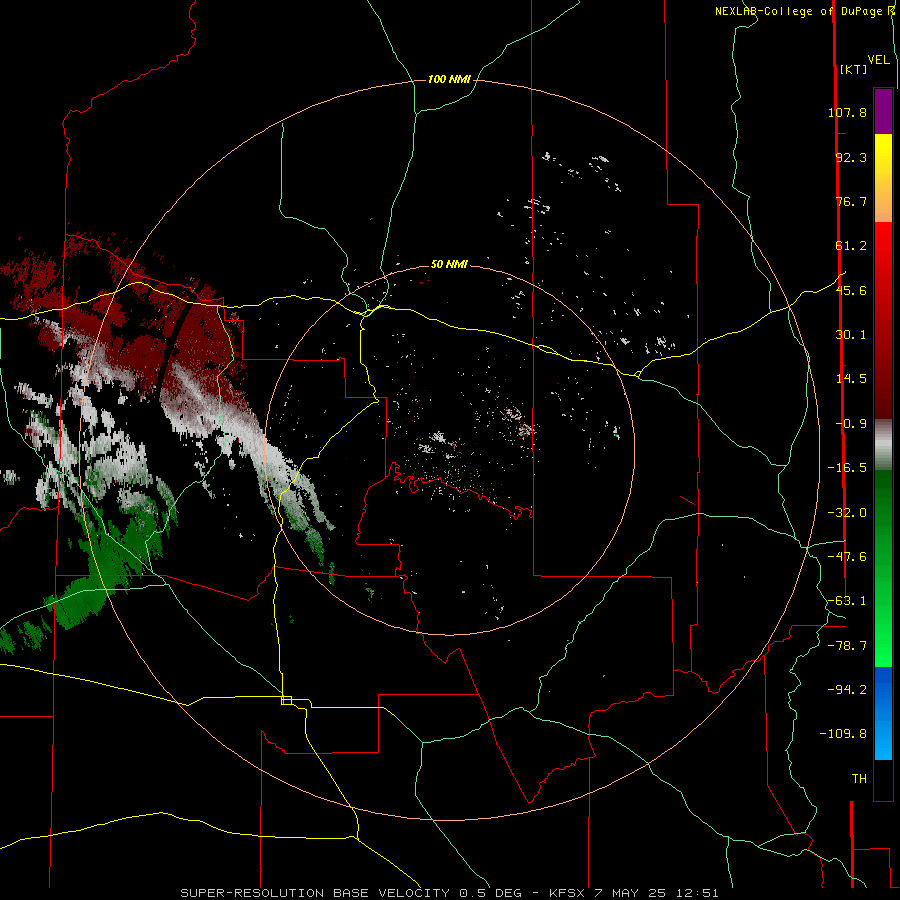Image resolution: width=900 pixels, height=900 pixels.
Task: Click the gray zero-velocity color bar segment
Action: [883, 444]
